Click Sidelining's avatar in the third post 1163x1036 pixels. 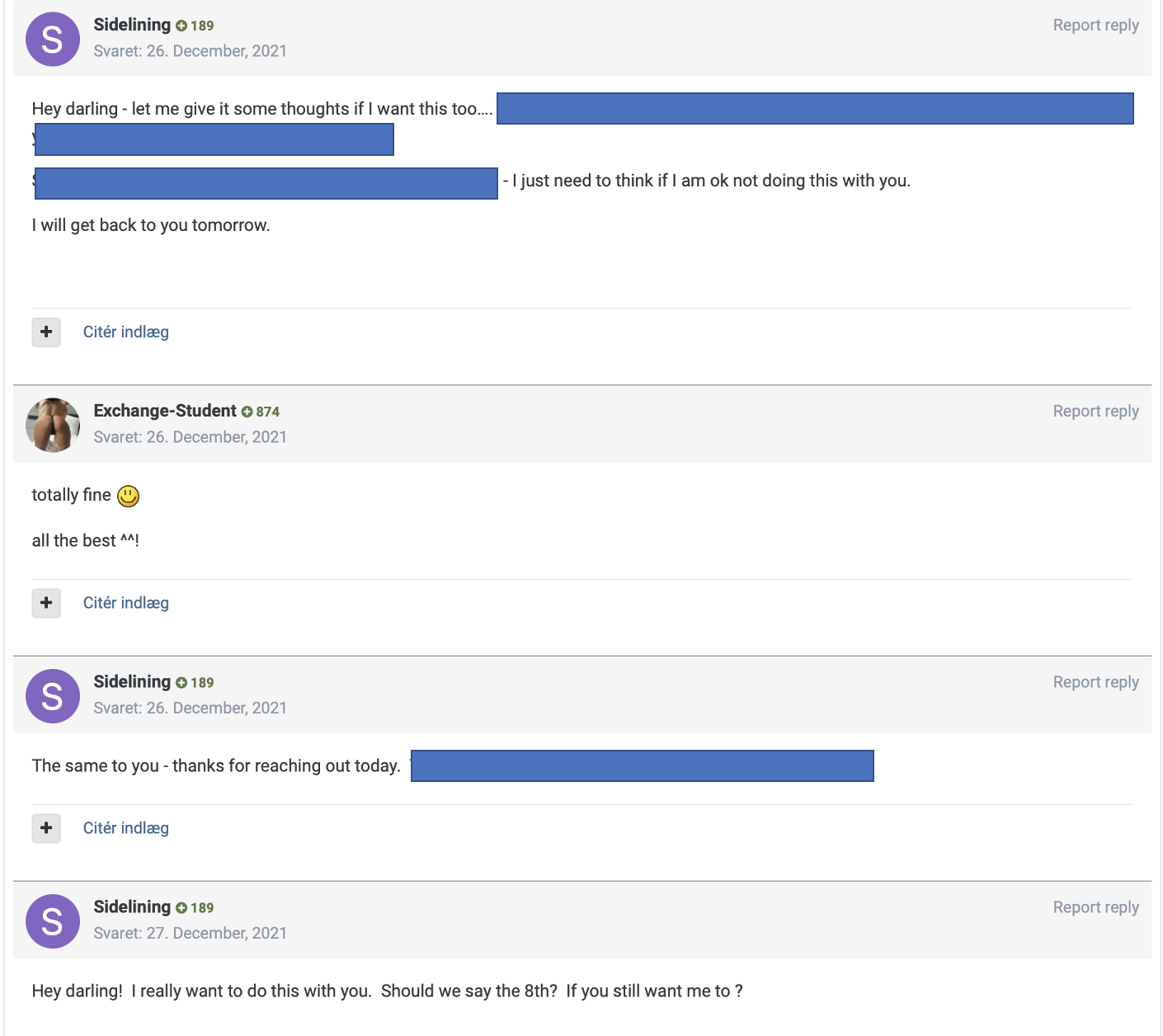point(53,696)
